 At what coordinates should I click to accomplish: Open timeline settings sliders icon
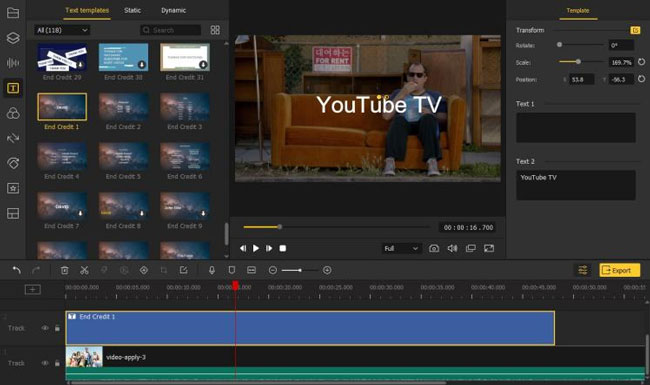tap(582, 270)
